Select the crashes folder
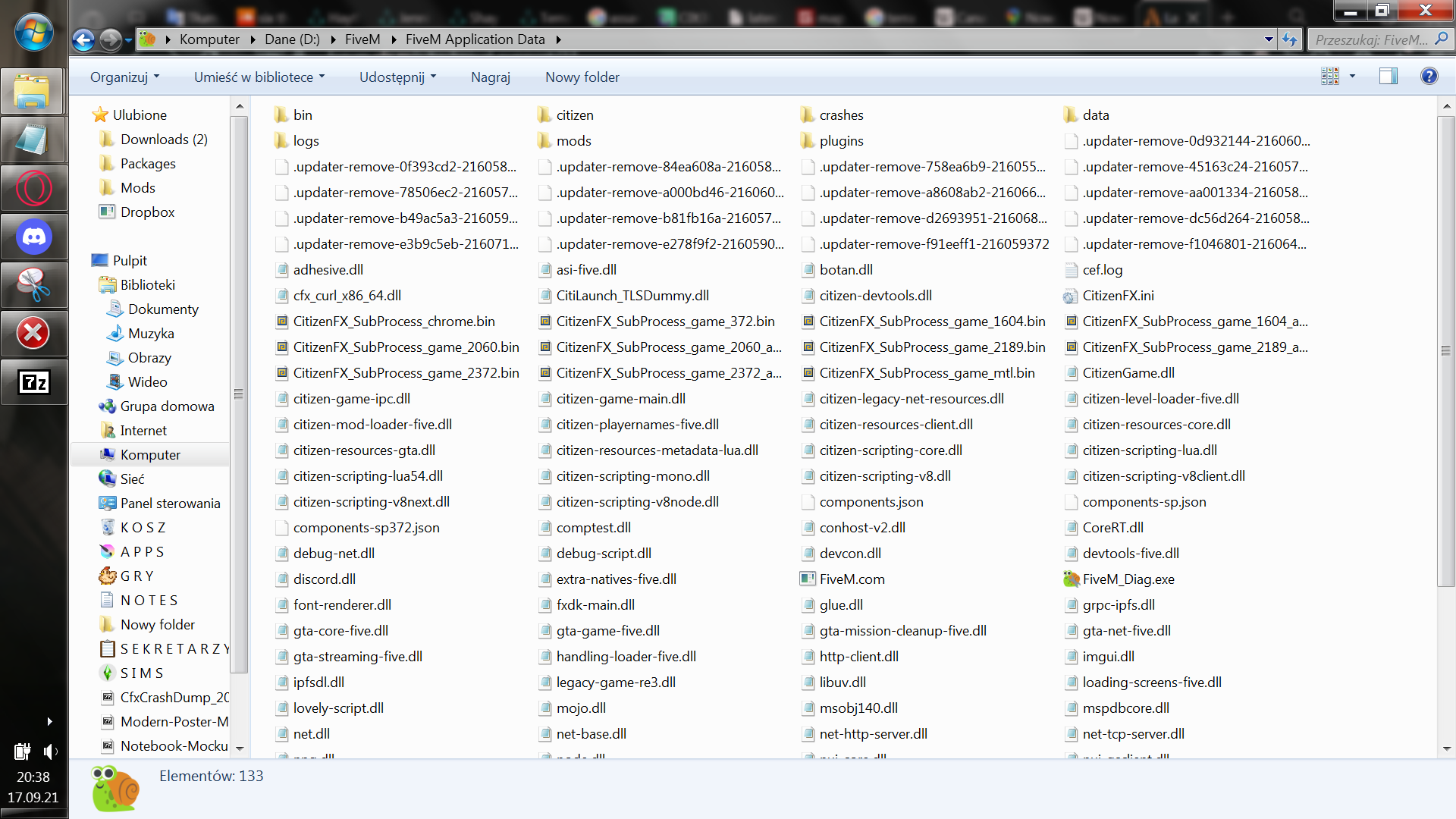 tap(833, 115)
